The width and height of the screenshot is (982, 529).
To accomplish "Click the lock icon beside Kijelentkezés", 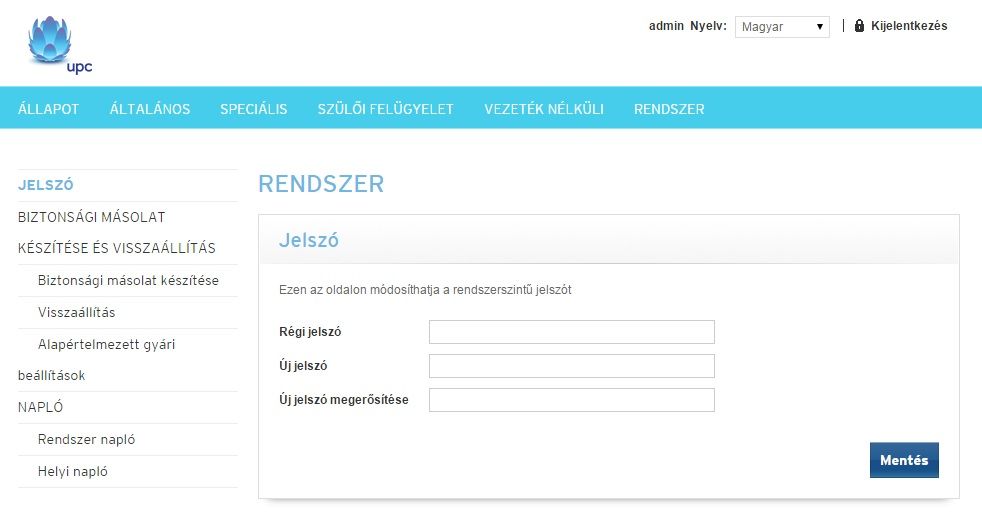I will point(859,26).
